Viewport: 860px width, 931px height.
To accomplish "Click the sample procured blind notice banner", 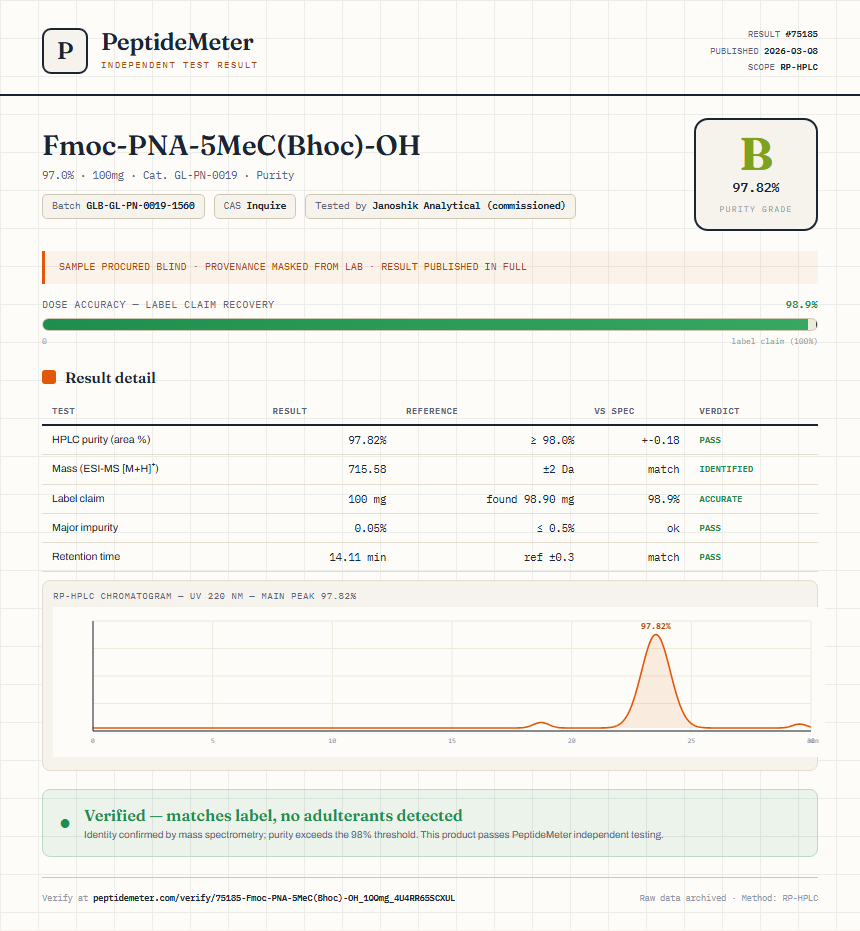I will 430,267.
